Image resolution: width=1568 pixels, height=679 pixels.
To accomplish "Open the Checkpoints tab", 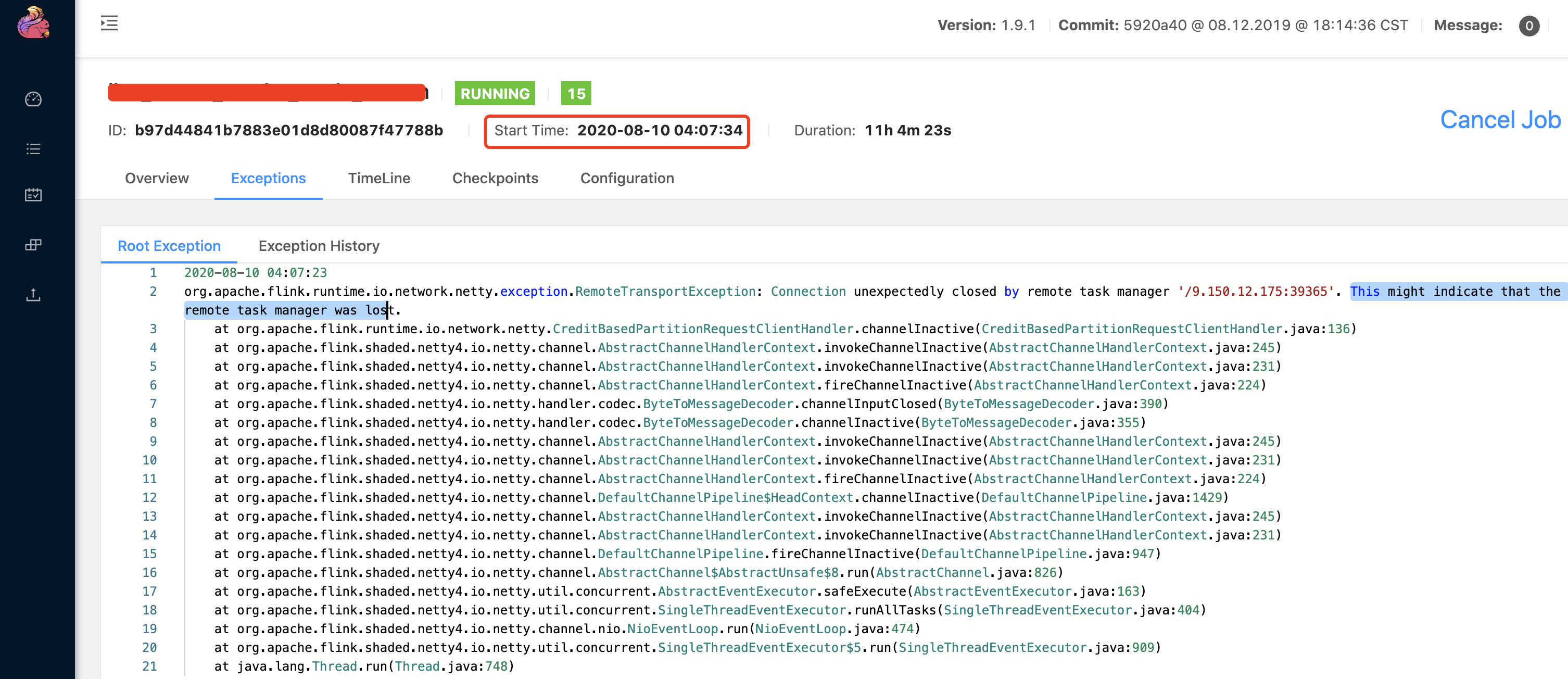I will 495,179.
